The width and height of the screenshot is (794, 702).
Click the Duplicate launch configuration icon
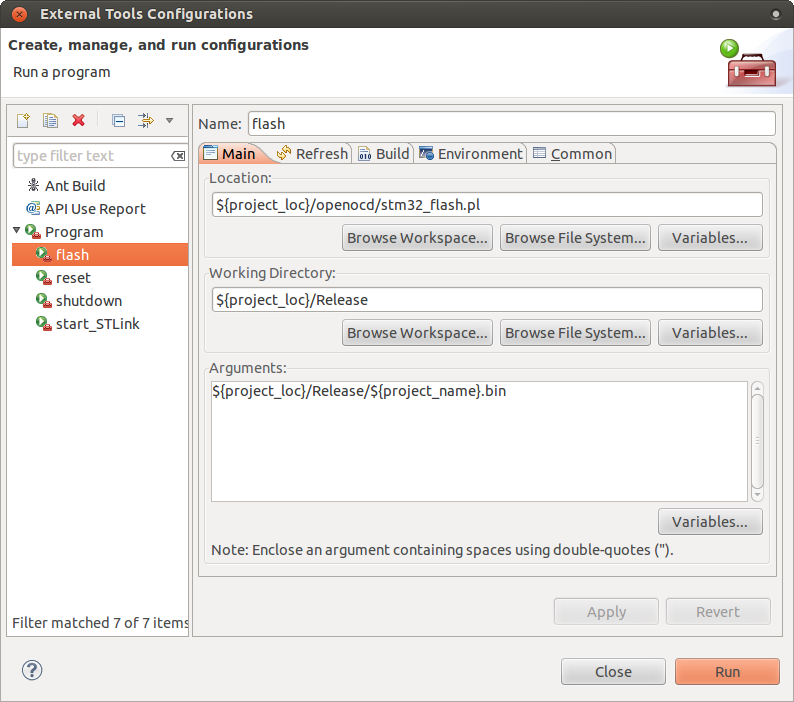click(x=50, y=121)
